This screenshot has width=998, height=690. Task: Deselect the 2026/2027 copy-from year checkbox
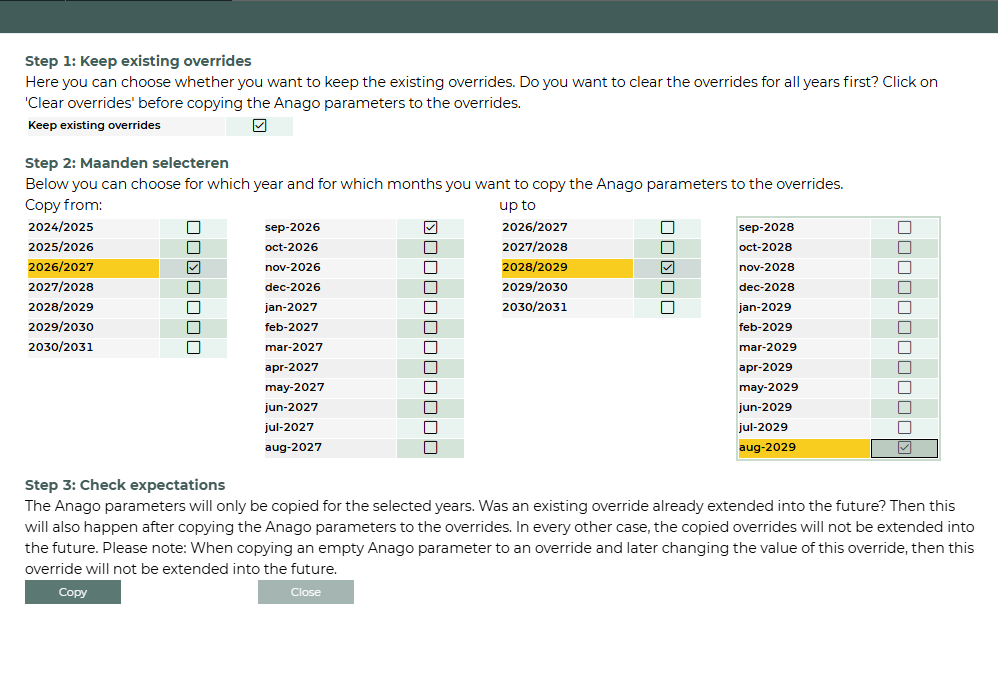pyautogui.click(x=194, y=267)
